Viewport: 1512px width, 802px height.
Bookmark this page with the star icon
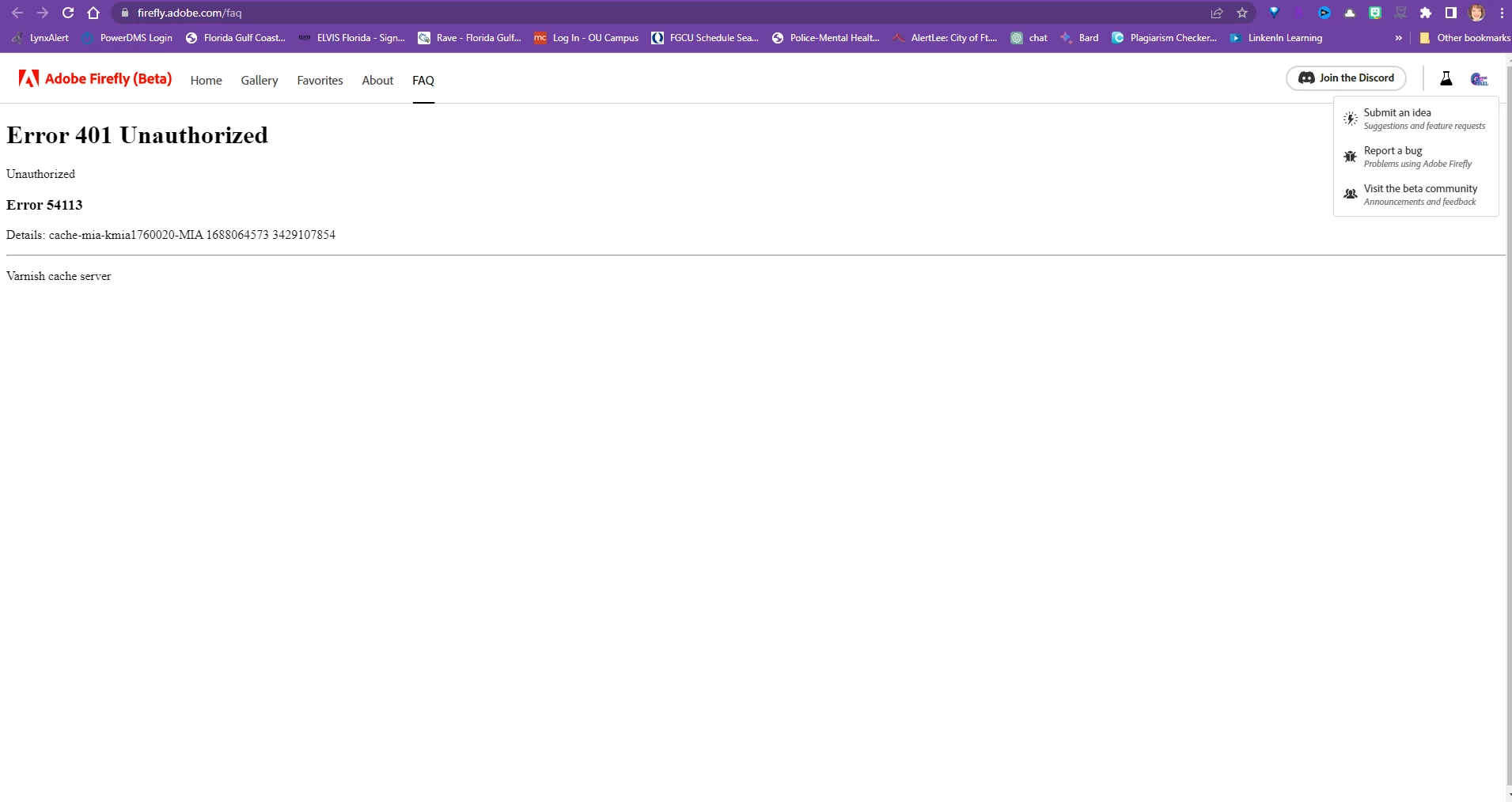1242,13
